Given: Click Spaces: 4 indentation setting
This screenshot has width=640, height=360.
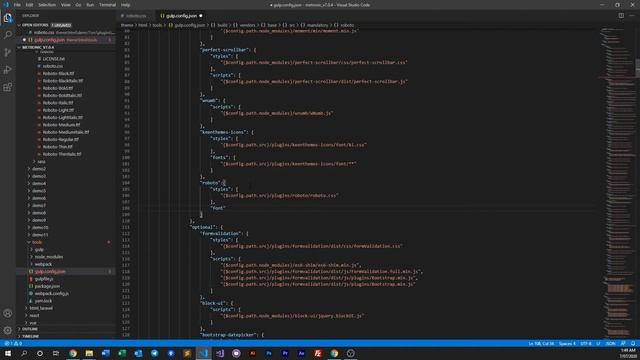Looking at the screenshot, I should coord(567,344).
